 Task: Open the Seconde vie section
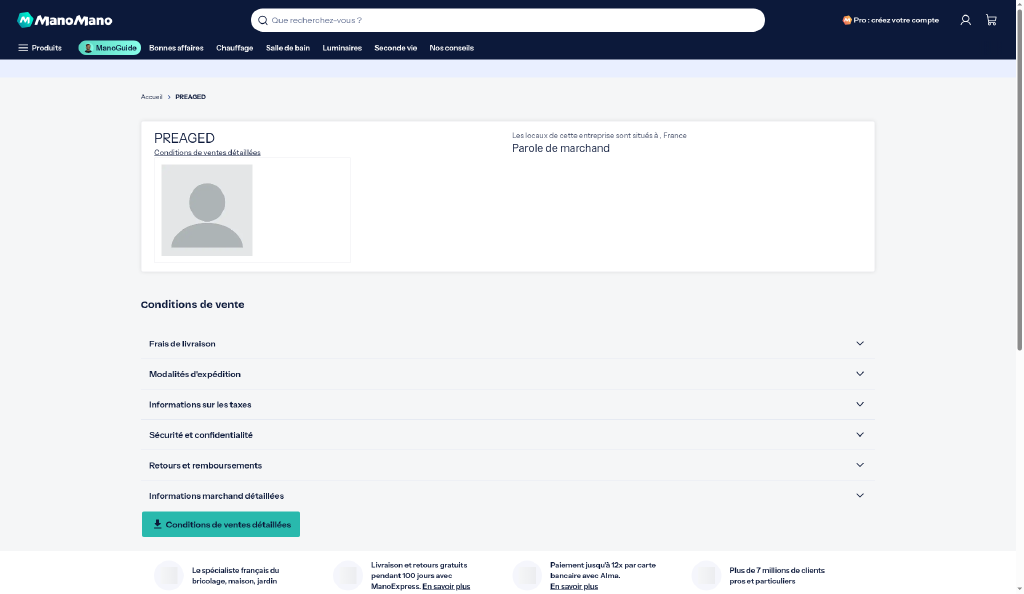coord(396,48)
